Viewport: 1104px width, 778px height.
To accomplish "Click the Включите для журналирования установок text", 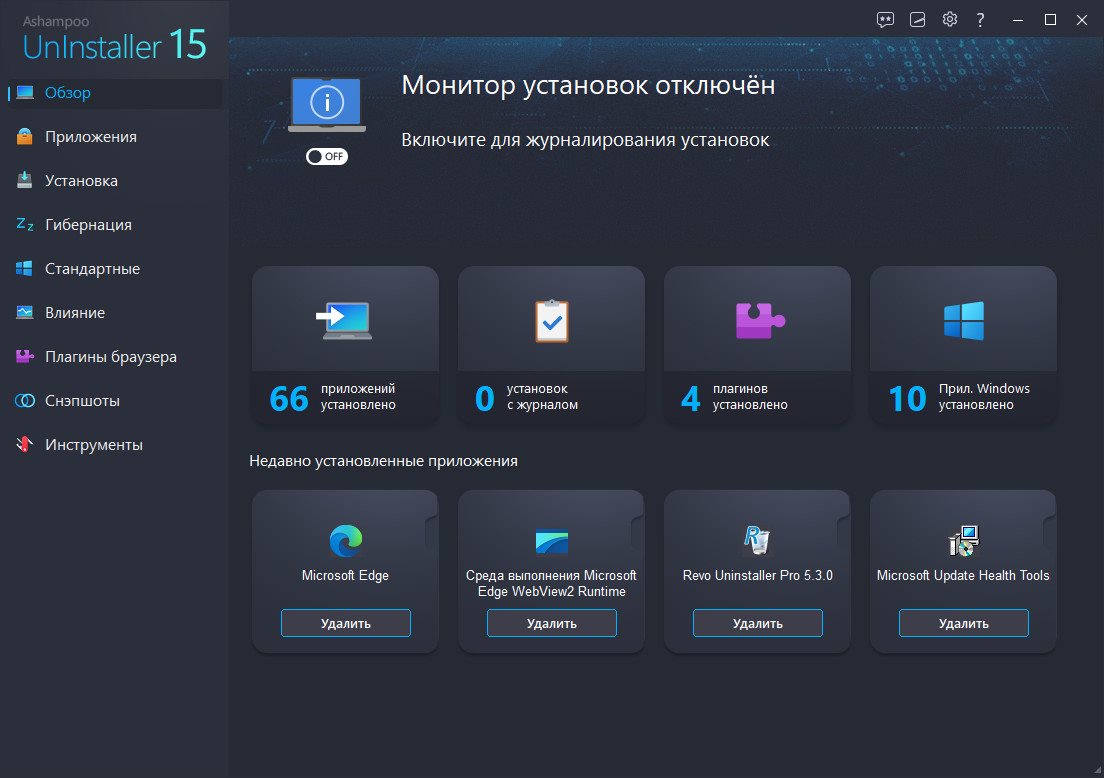I will pos(585,140).
